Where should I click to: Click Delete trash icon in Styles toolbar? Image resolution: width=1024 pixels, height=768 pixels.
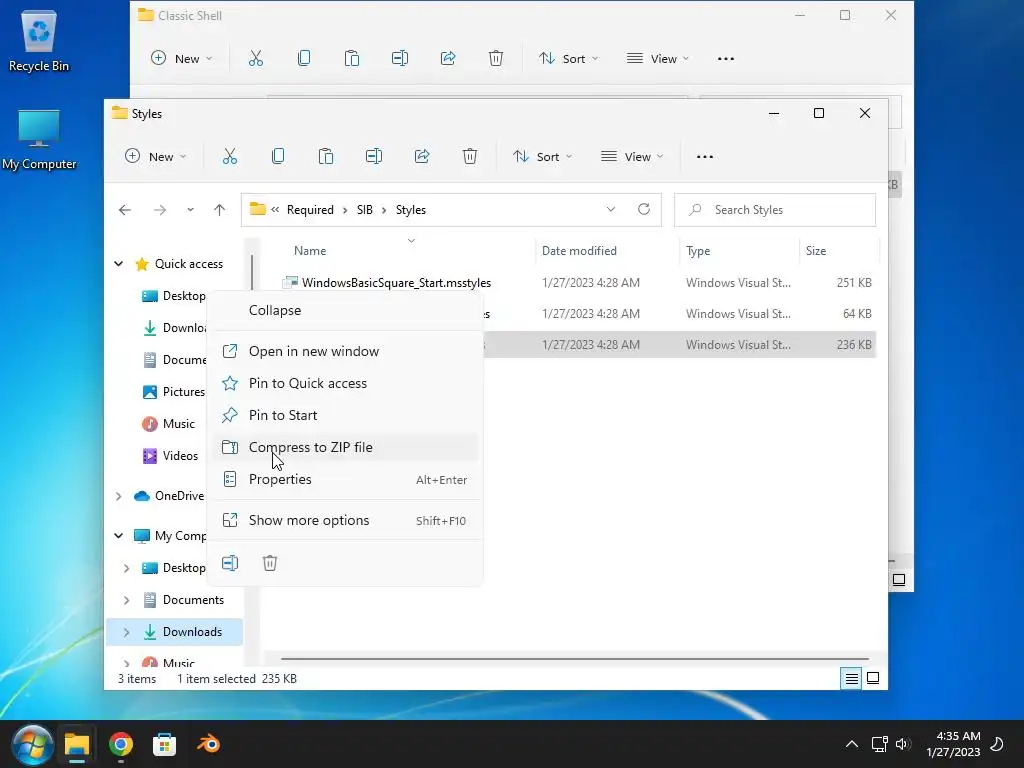point(470,157)
